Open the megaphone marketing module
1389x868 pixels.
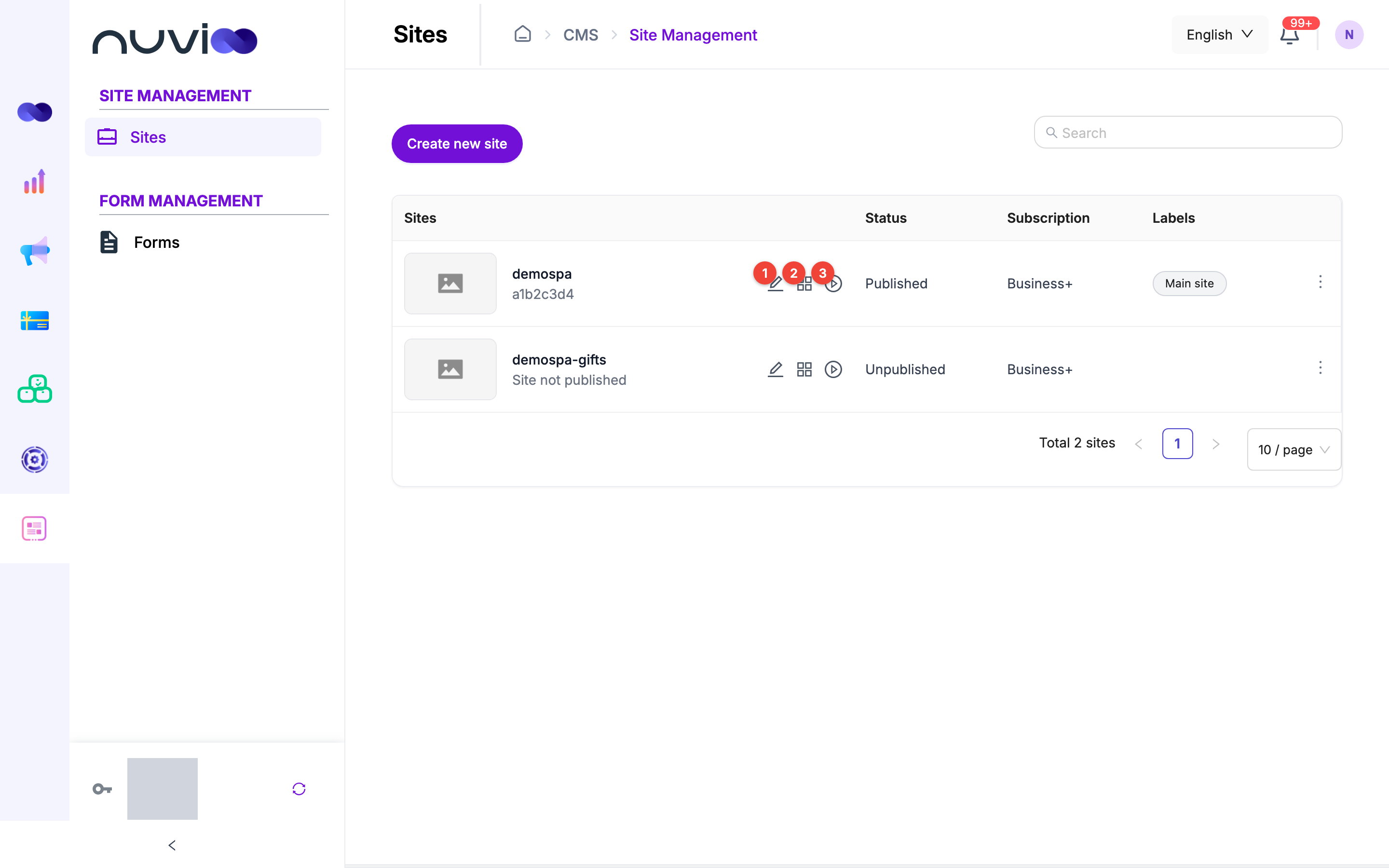[34, 251]
